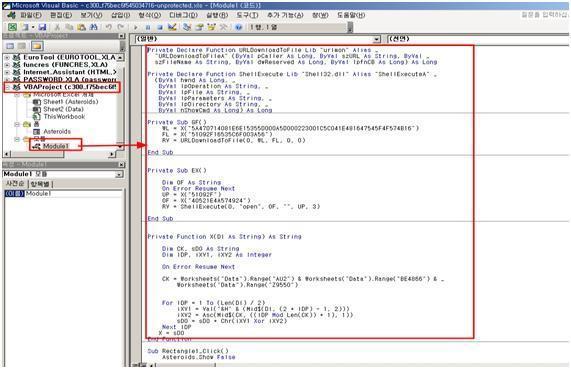Click the Module1 name value field
Viewport: 571px width, 369px height.
(74, 194)
